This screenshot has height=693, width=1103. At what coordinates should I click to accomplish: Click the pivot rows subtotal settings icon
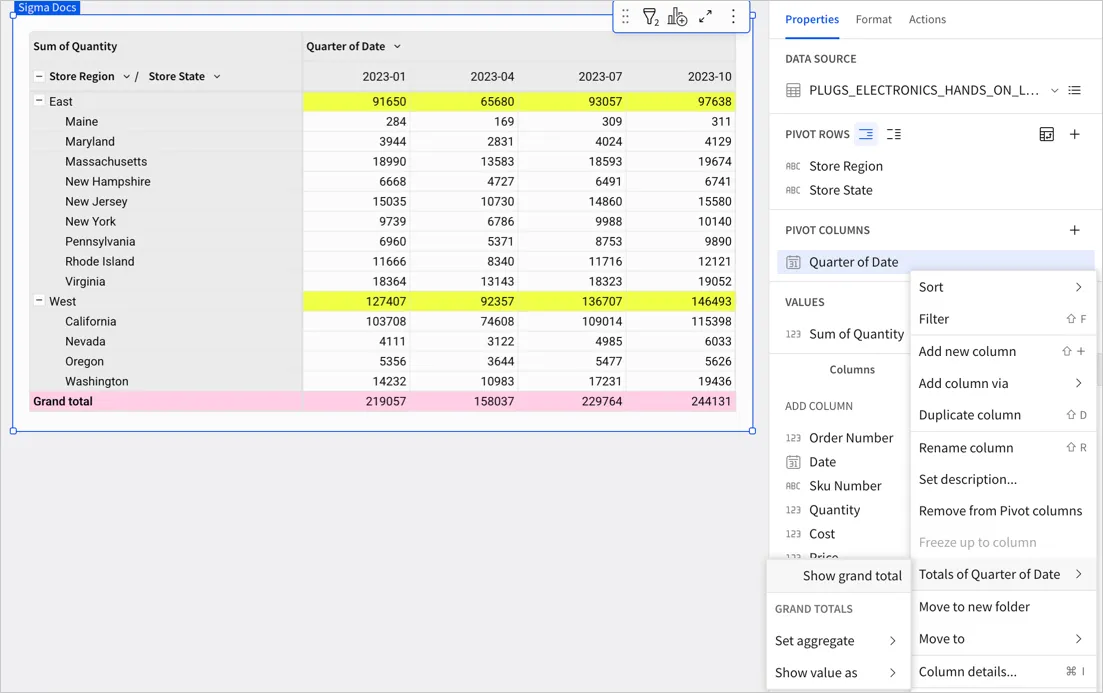click(x=1047, y=134)
